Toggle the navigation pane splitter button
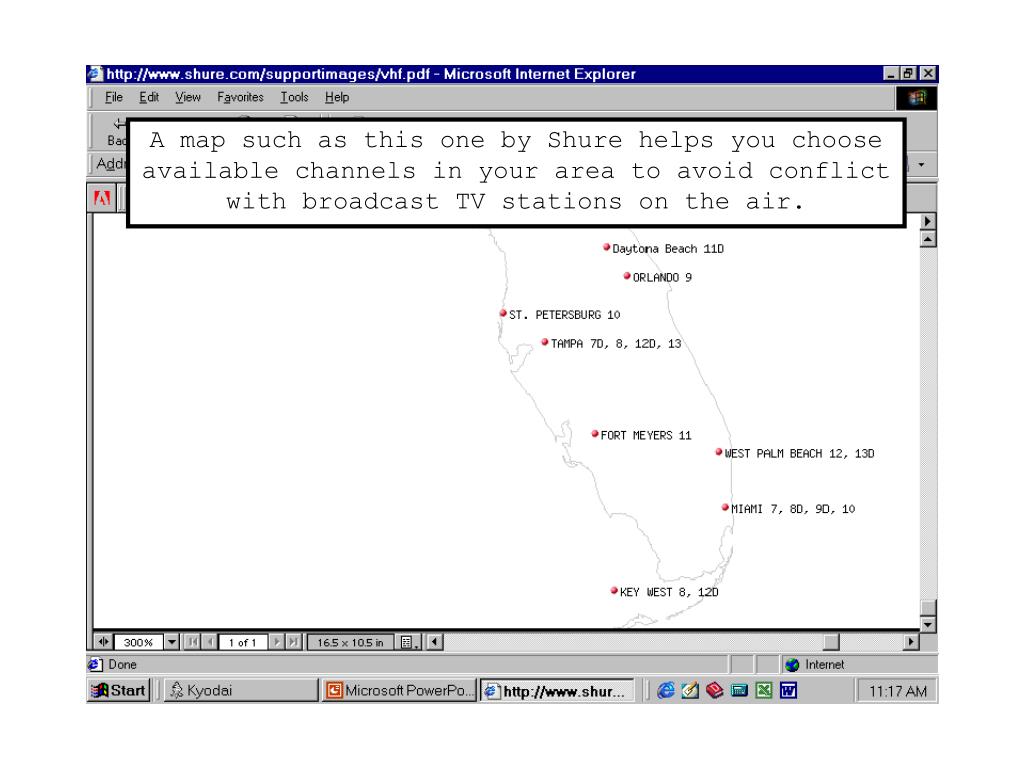This screenshot has width=1024, height=768. [103, 642]
